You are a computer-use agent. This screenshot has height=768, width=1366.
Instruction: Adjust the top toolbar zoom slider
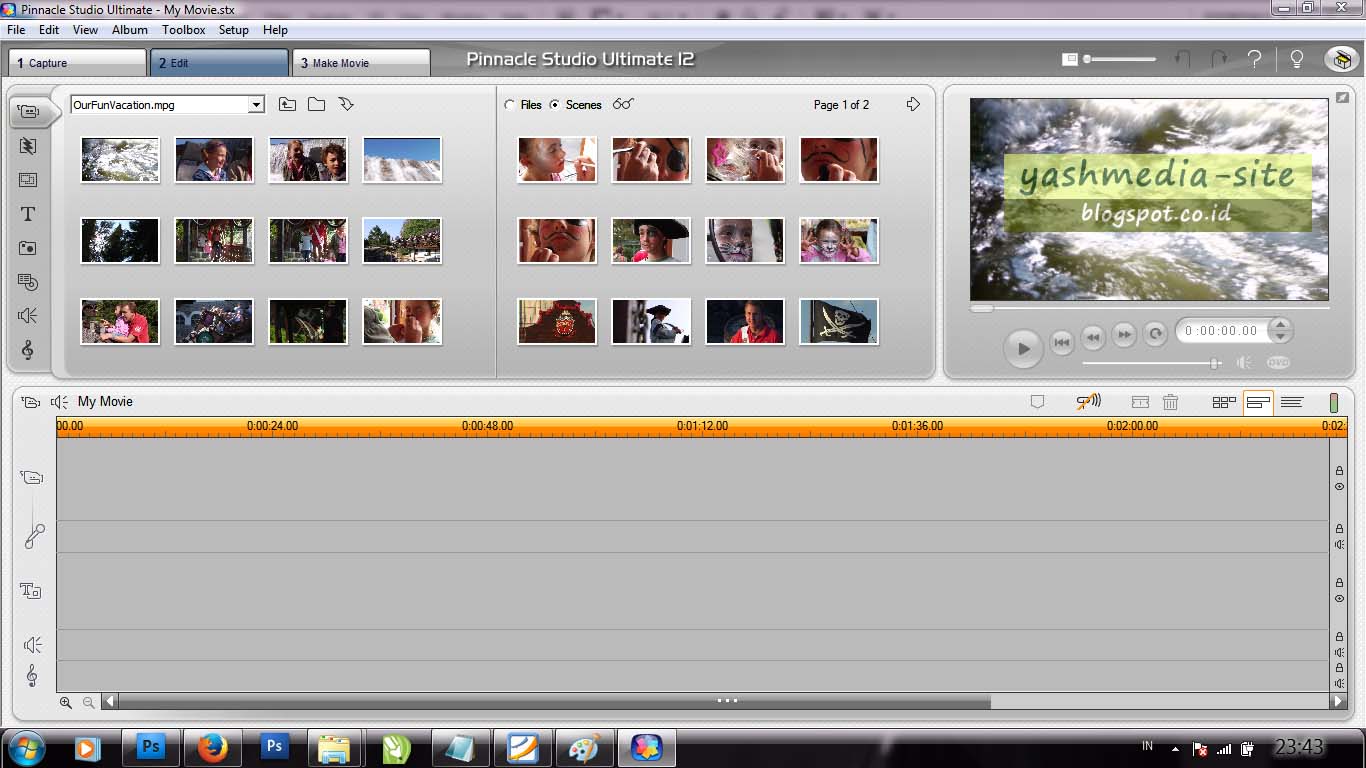point(1119,60)
